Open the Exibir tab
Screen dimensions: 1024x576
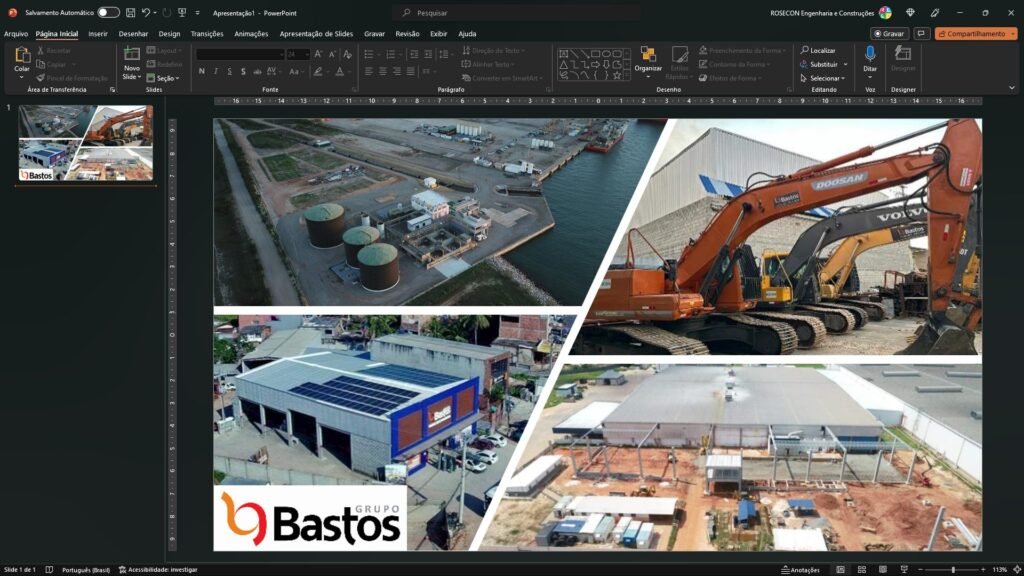(x=438, y=33)
